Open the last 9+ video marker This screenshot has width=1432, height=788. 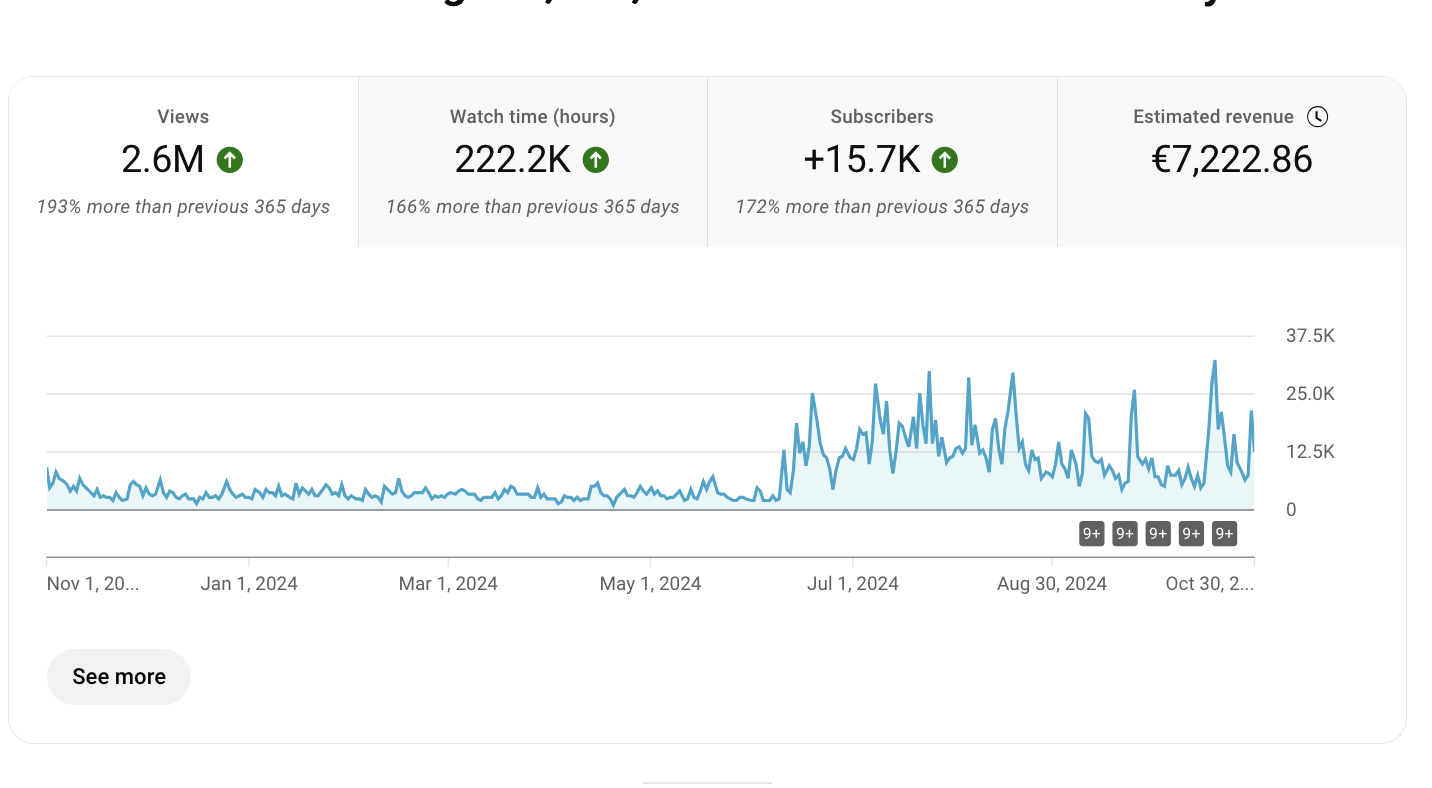[1224, 534]
